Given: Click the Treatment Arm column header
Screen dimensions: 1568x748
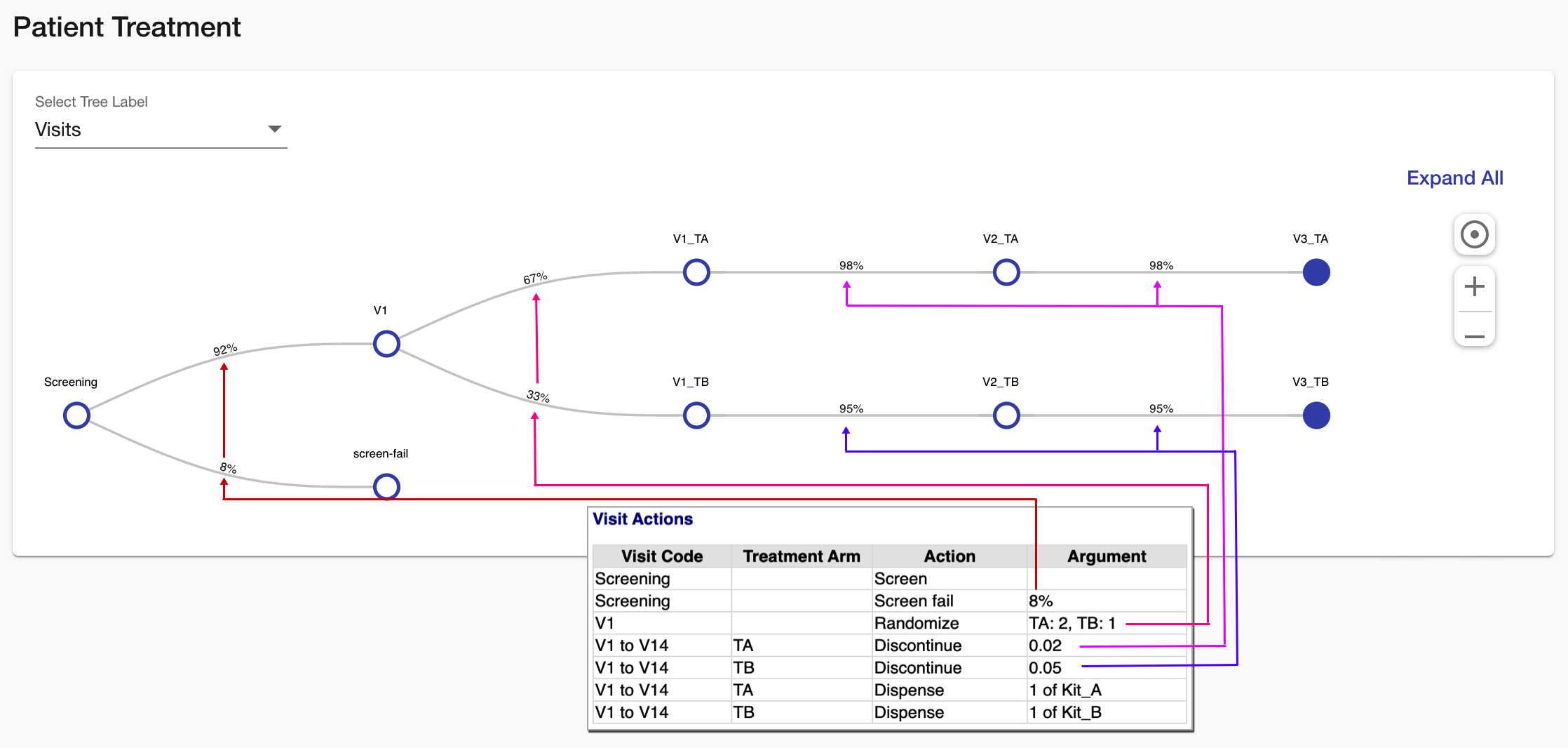Looking at the screenshot, I should [x=802, y=556].
